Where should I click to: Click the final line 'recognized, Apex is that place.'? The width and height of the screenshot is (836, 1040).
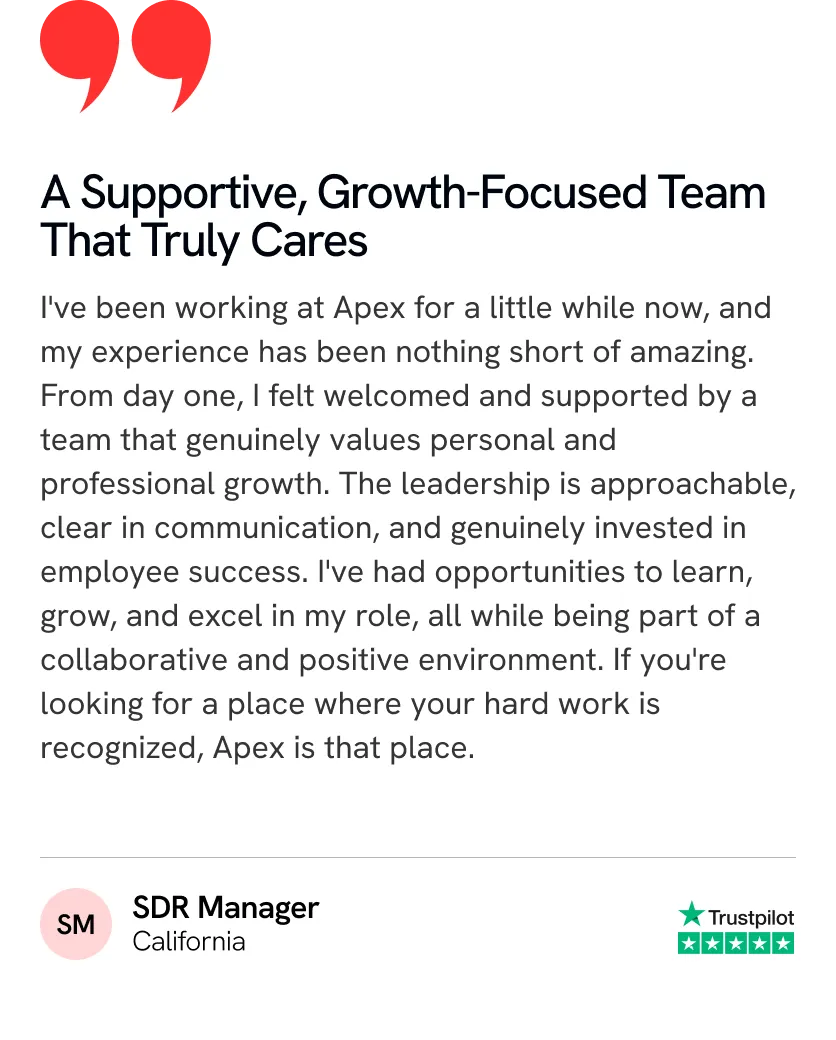(257, 749)
